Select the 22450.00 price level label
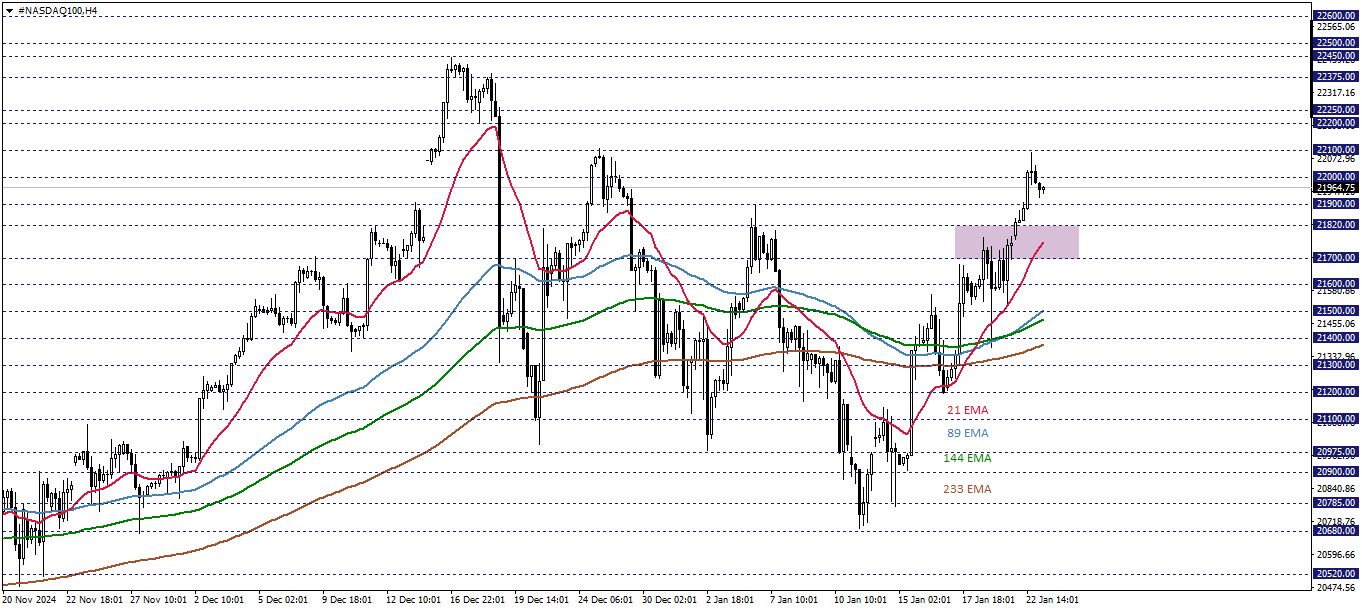 click(x=1336, y=56)
